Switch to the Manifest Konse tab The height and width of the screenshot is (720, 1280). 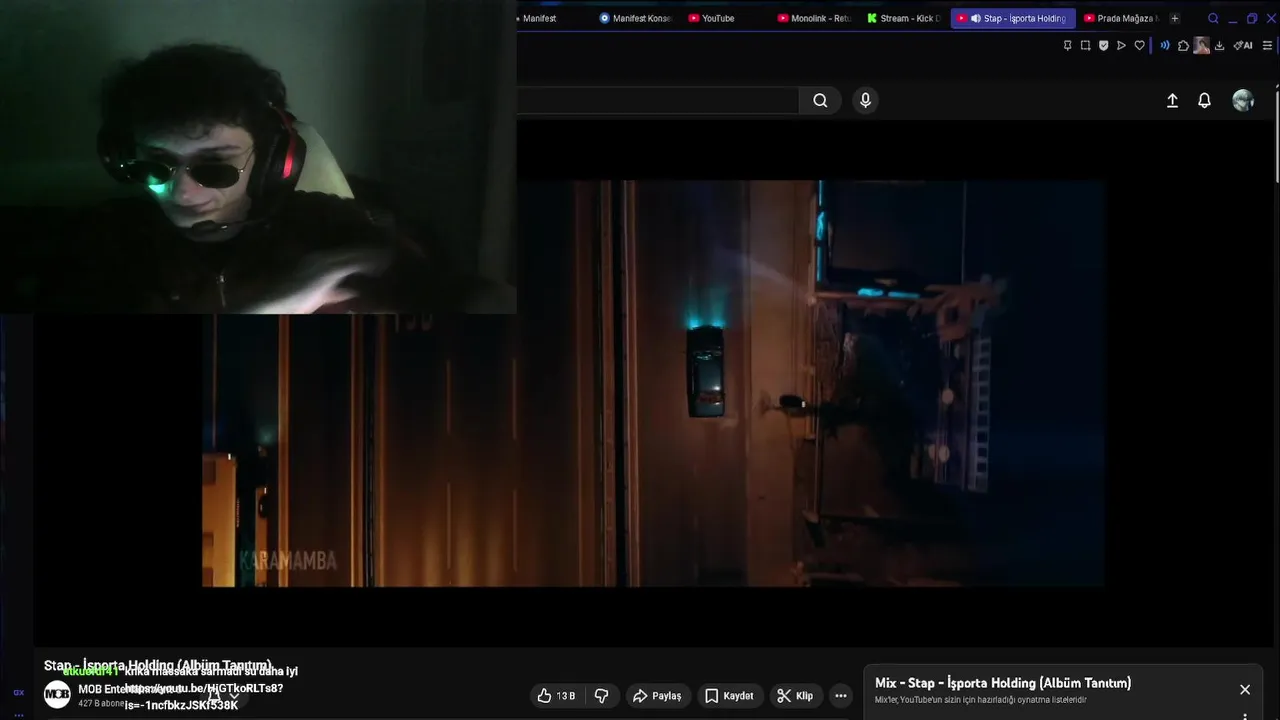[635, 18]
